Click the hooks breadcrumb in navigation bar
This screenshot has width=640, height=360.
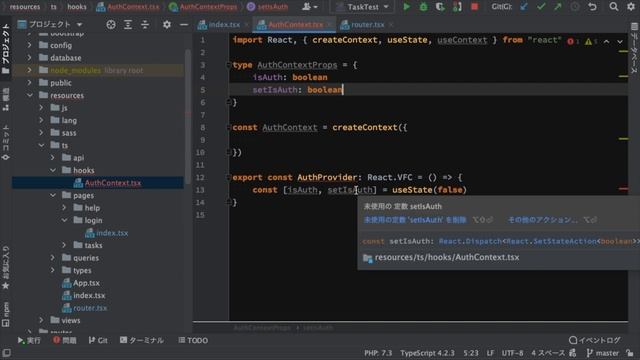coord(77,7)
